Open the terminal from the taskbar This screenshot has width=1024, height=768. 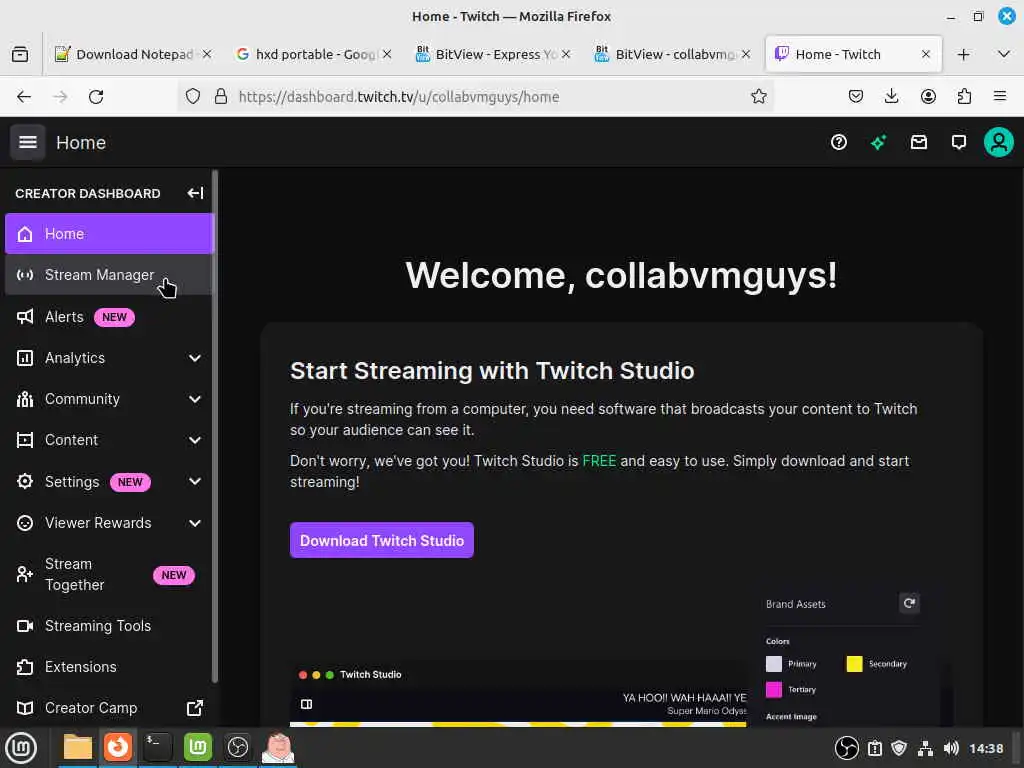coord(157,748)
